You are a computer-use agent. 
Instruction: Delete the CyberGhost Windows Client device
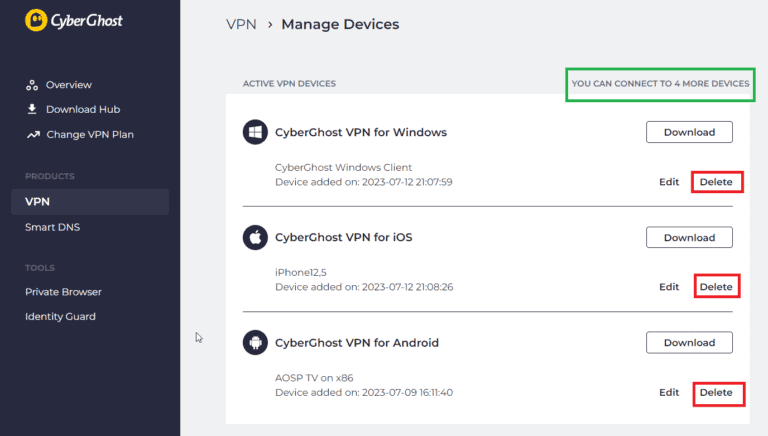point(716,182)
